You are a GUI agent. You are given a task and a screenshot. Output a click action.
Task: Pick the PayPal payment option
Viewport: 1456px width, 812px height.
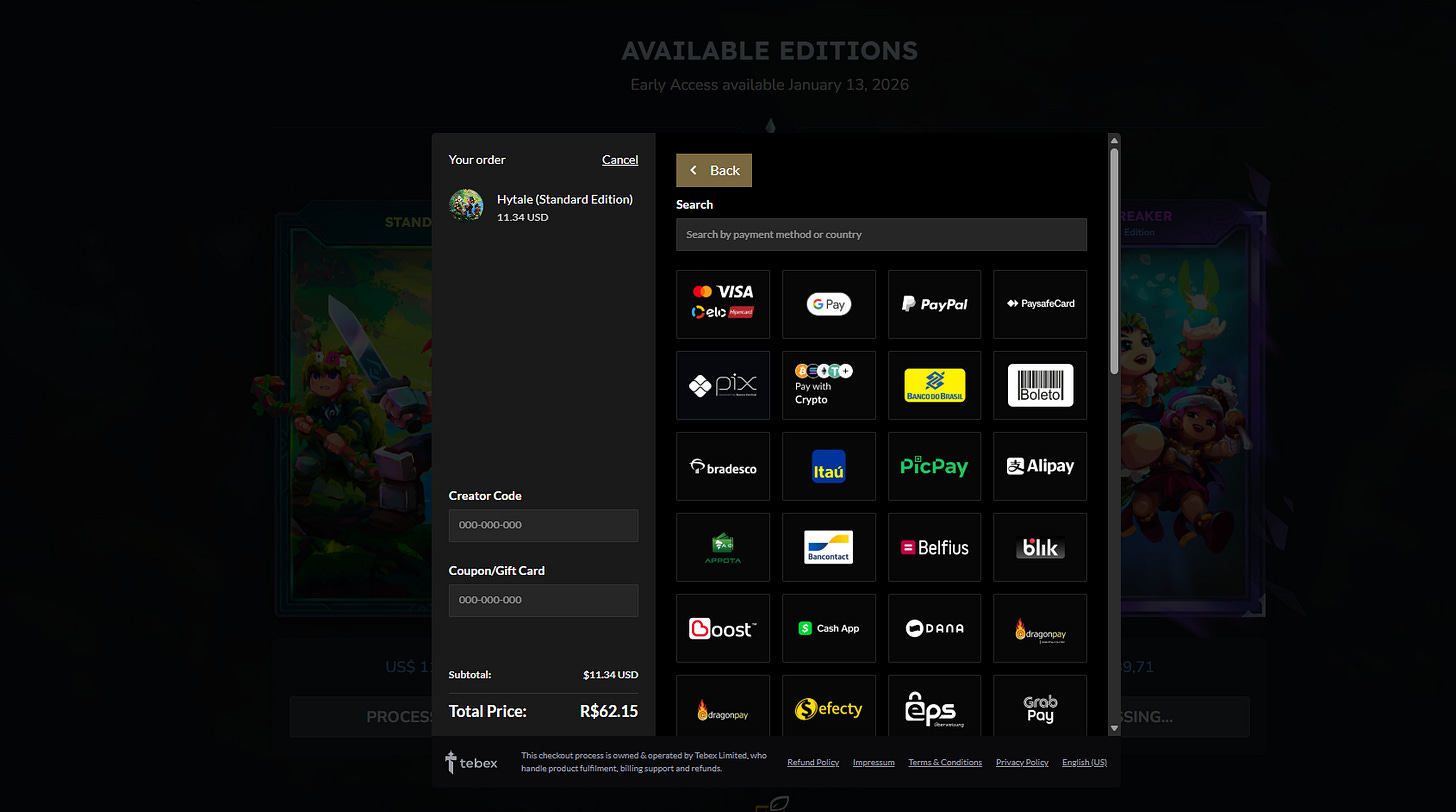point(934,304)
